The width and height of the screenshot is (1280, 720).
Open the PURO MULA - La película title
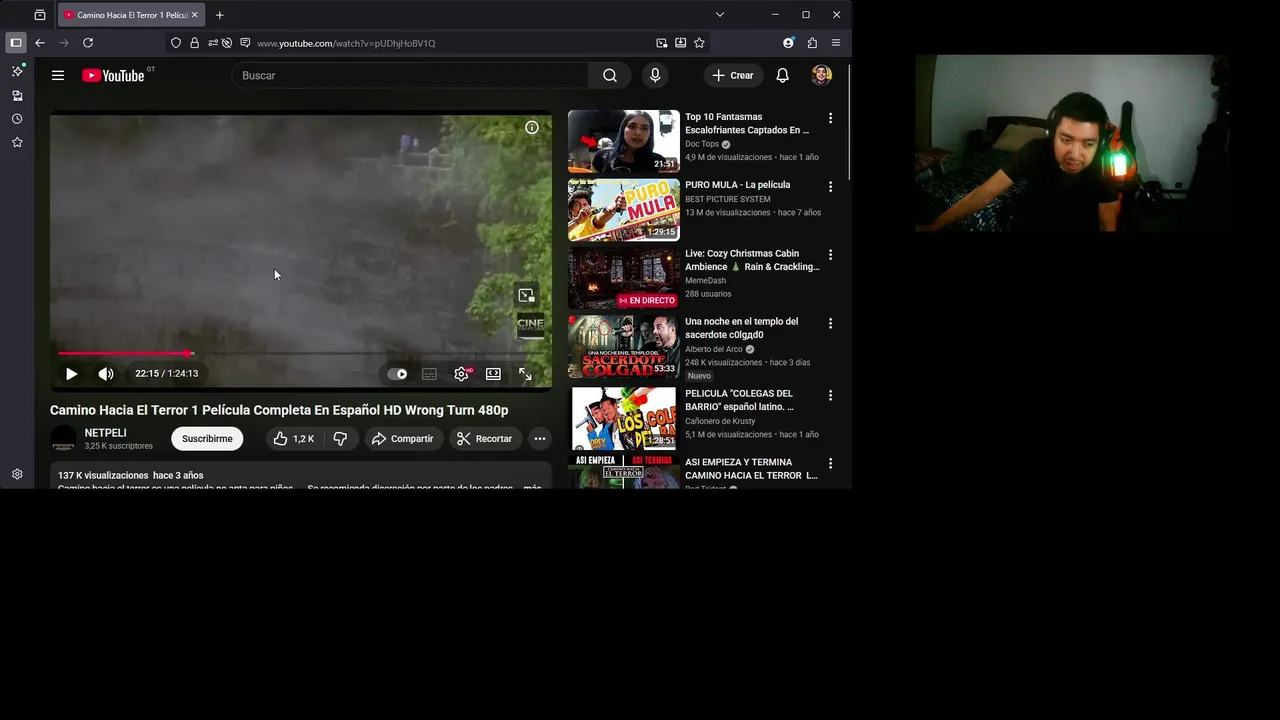(737, 185)
